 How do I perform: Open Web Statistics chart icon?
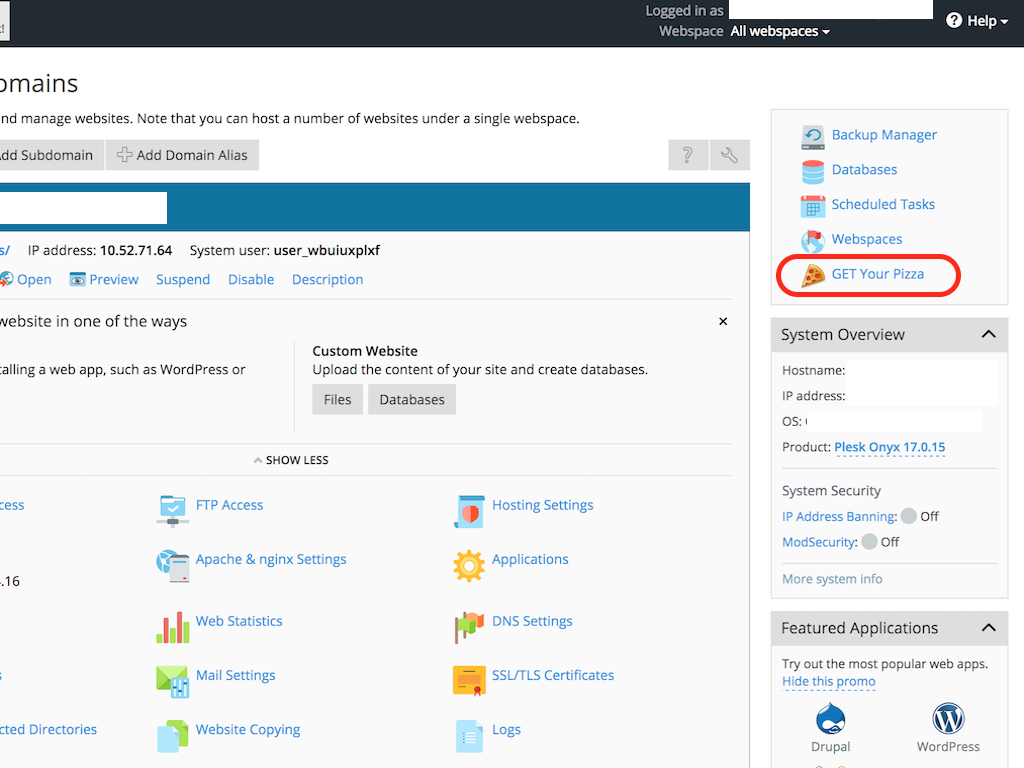[x=173, y=624]
